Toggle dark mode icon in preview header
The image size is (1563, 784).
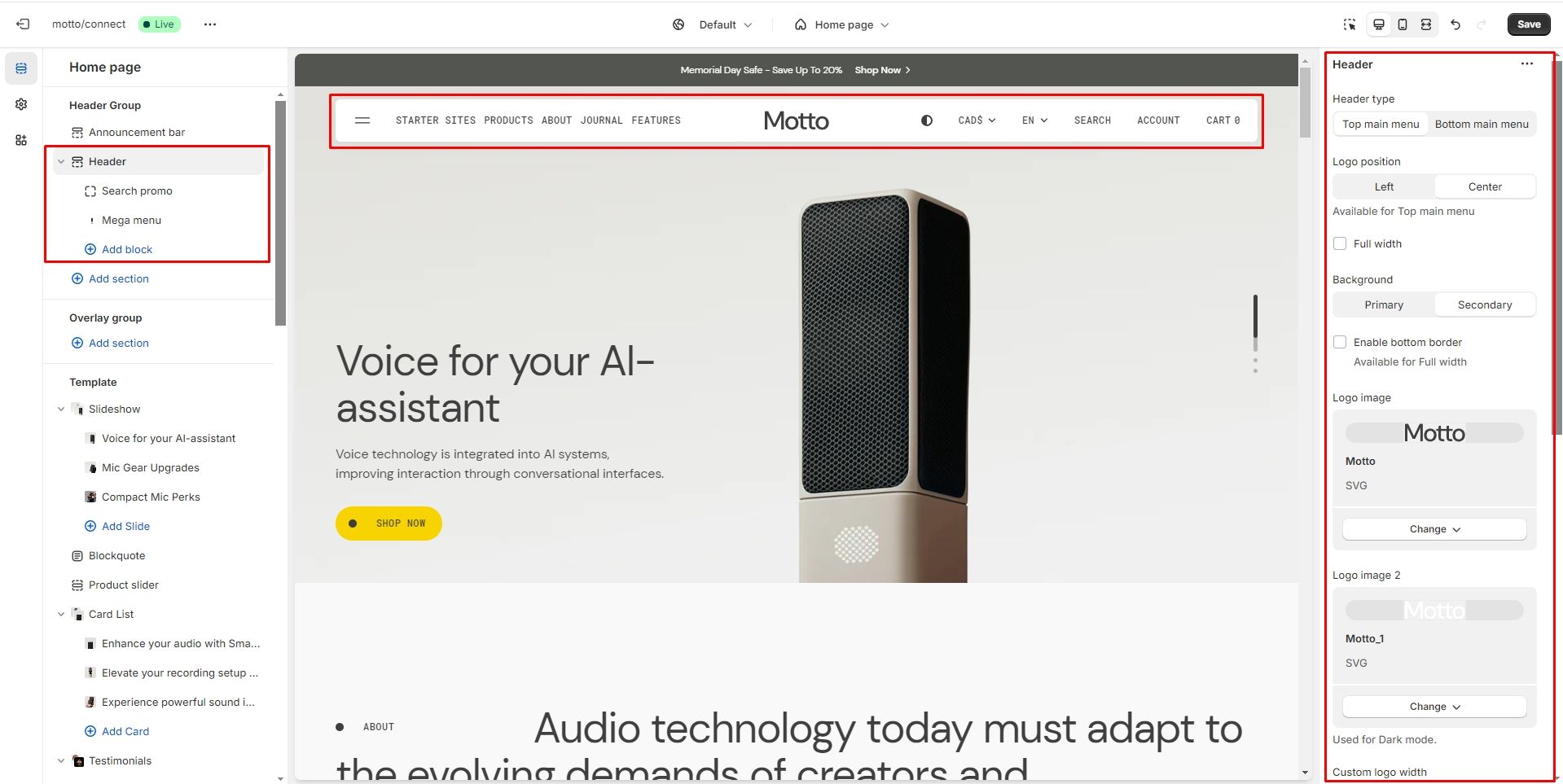(x=927, y=120)
